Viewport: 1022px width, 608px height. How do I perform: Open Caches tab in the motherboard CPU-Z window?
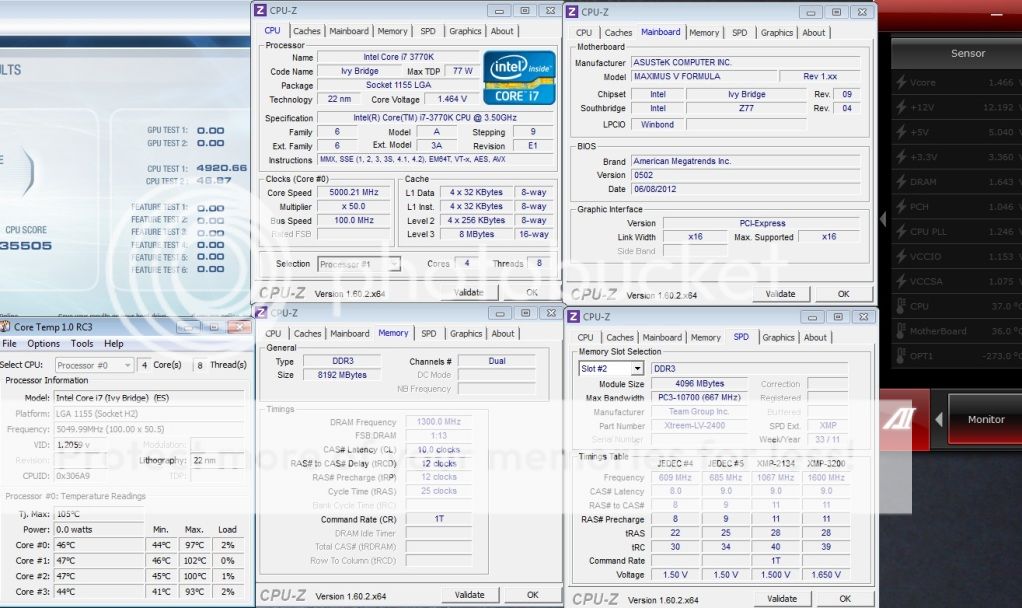(618, 33)
